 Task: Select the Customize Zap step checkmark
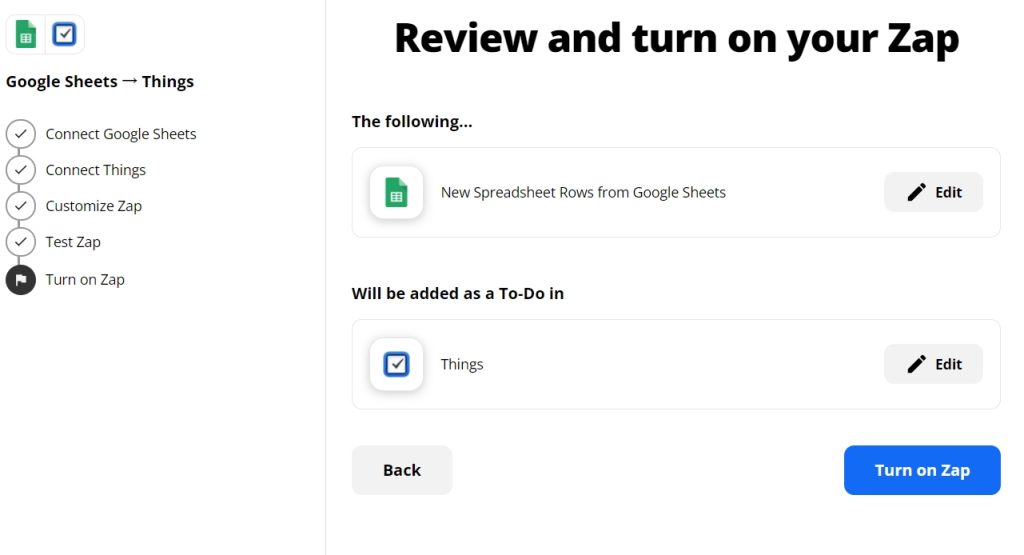[21, 206]
